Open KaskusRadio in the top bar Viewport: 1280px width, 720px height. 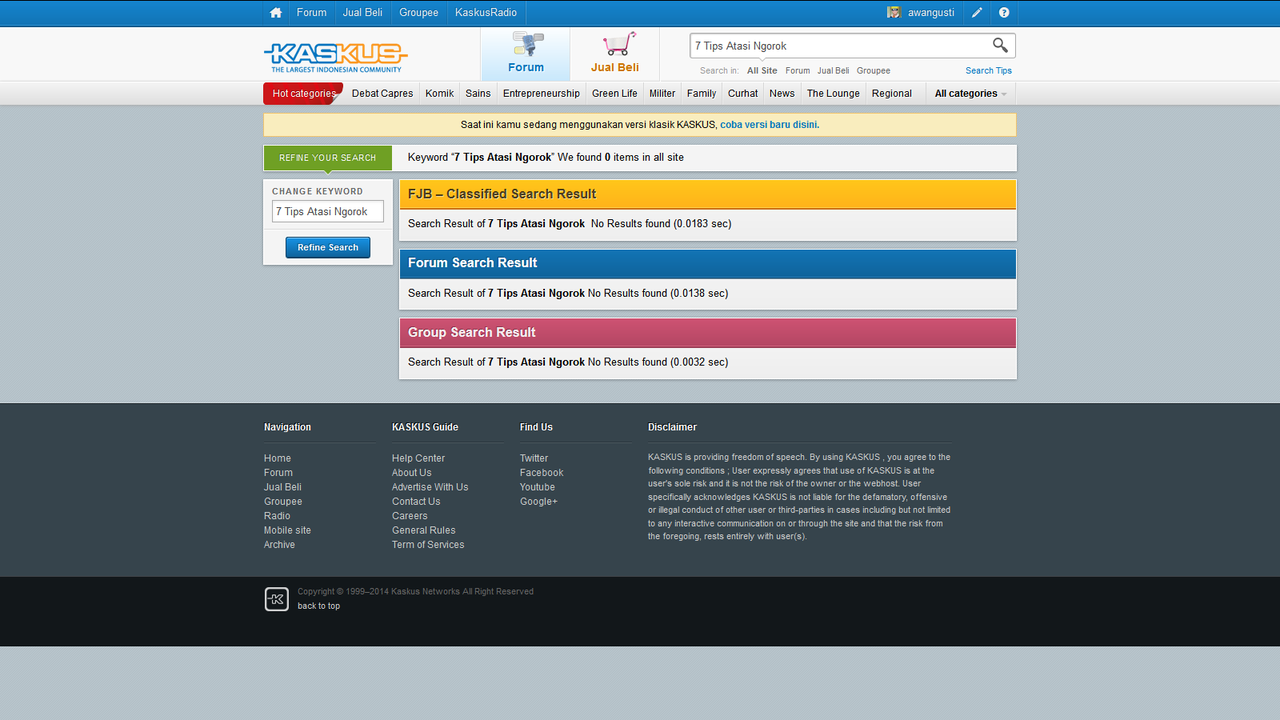(486, 13)
